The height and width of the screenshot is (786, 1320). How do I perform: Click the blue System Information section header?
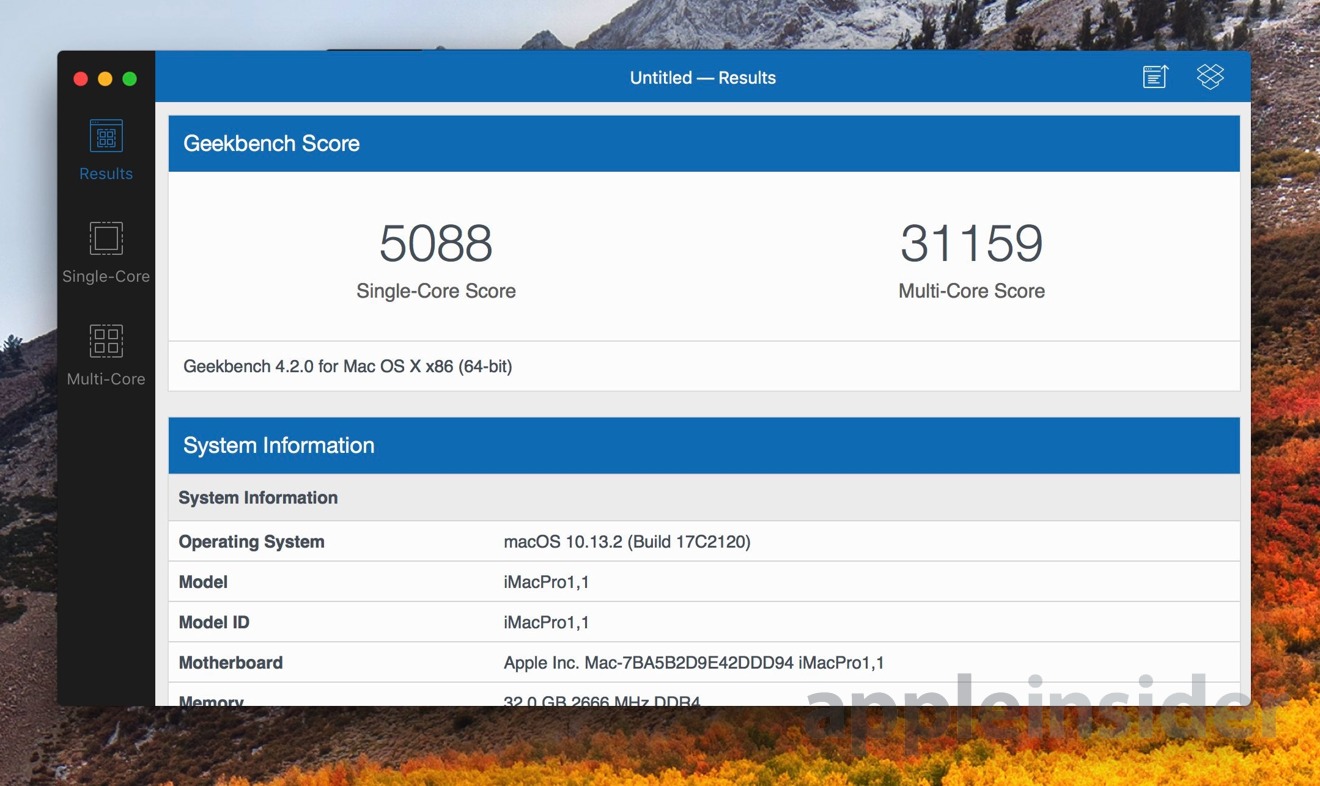704,445
